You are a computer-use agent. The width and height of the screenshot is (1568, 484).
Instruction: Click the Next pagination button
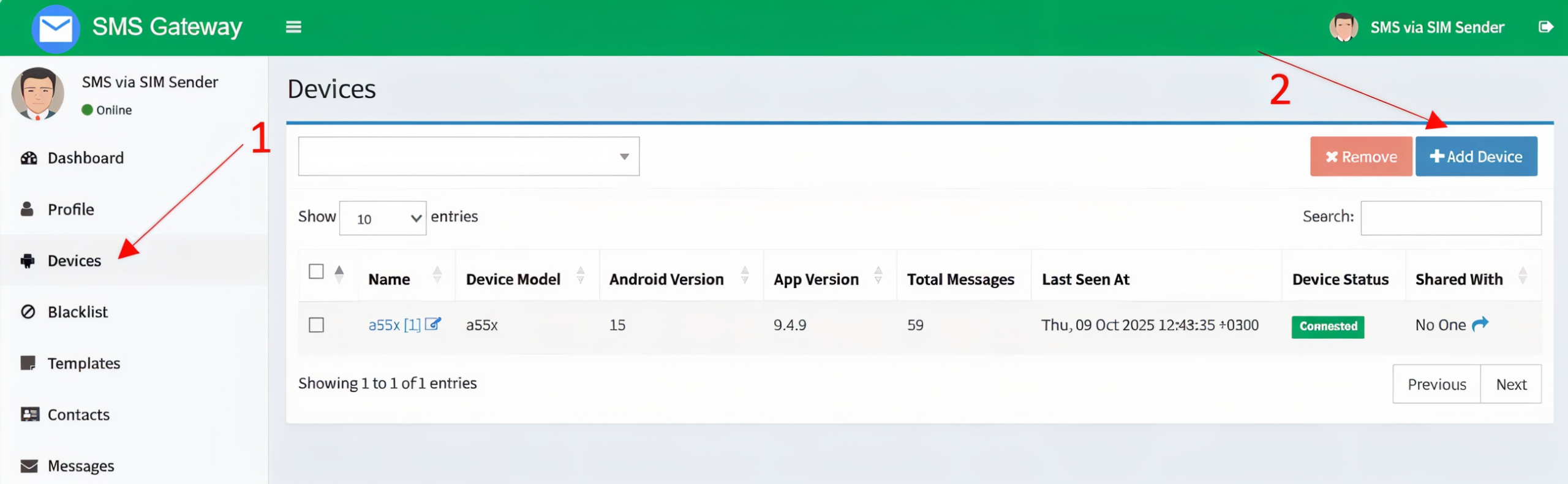(x=1510, y=384)
